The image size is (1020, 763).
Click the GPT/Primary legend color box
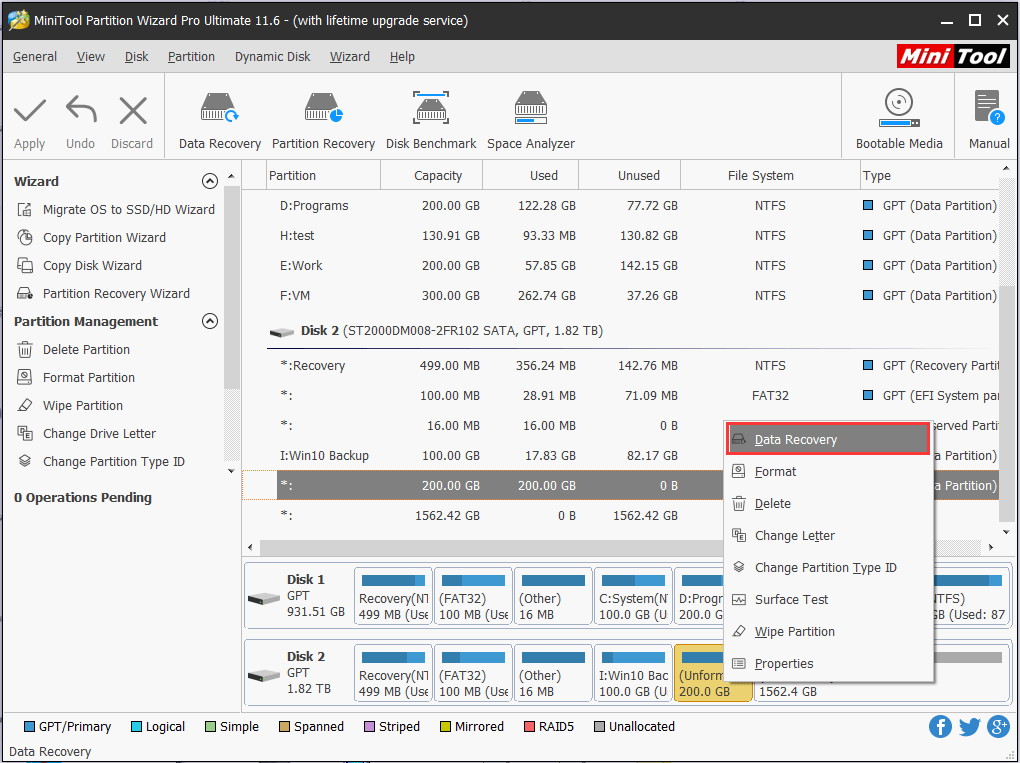coord(29,727)
